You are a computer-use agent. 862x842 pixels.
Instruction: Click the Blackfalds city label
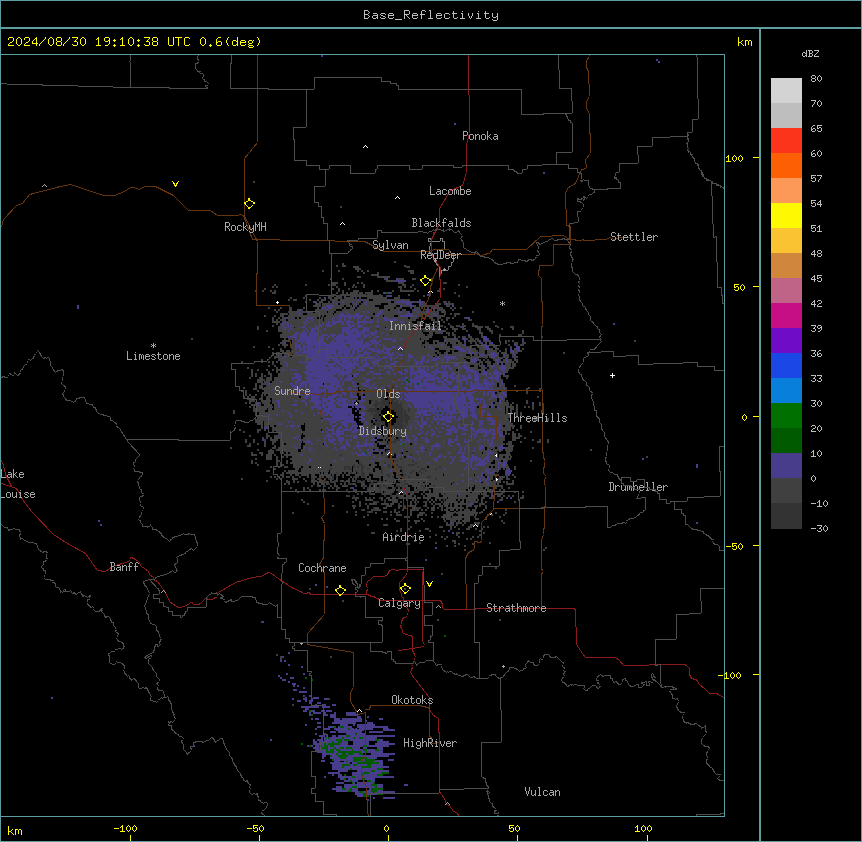click(x=441, y=223)
